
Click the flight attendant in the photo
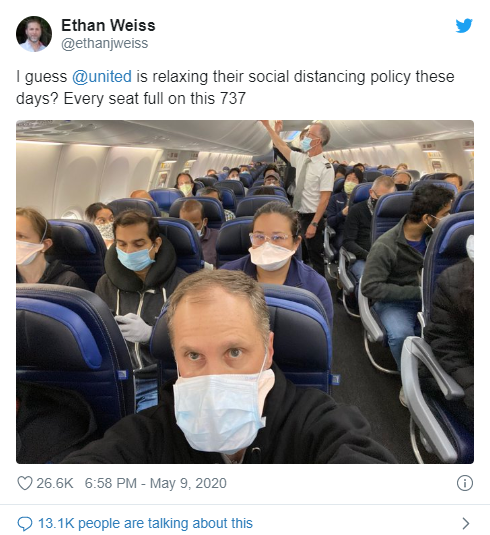click(311, 191)
